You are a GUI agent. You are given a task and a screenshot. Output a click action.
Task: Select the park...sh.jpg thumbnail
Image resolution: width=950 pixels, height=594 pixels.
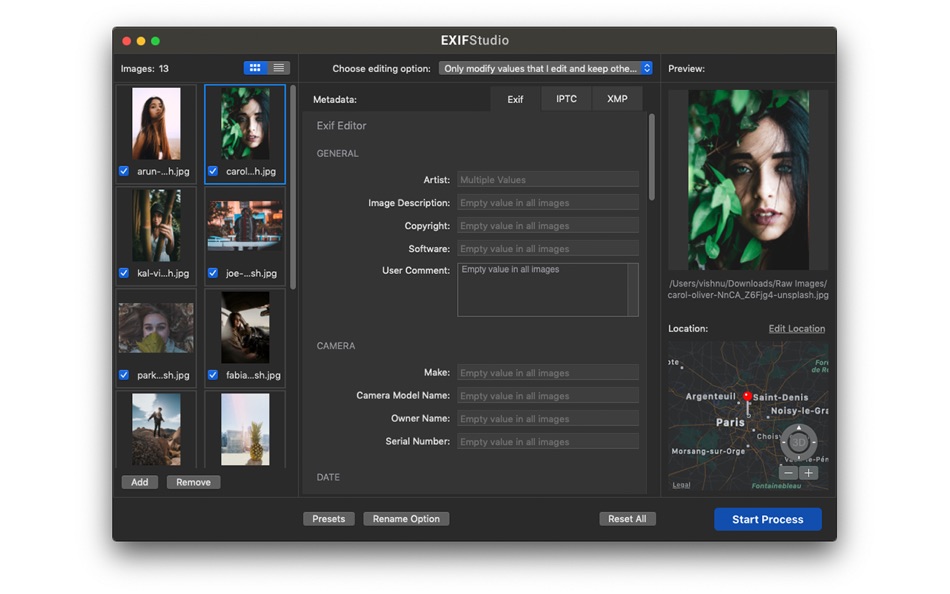click(x=156, y=328)
